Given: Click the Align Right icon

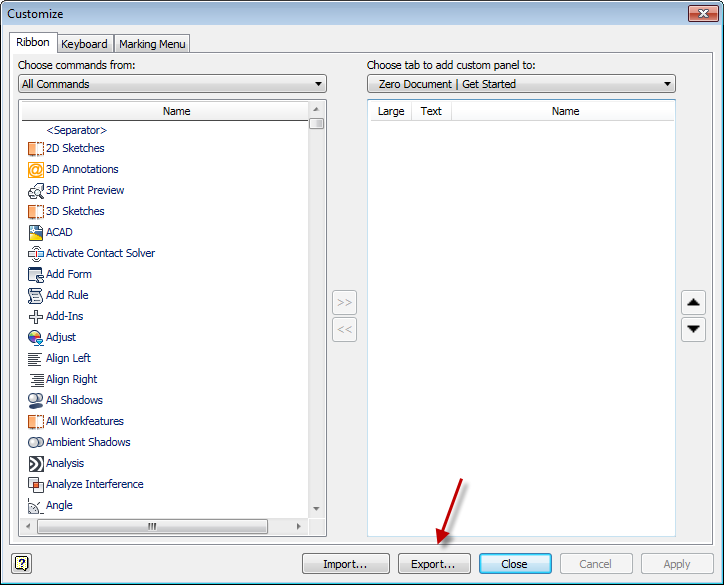Looking at the screenshot, I should 37,380.
